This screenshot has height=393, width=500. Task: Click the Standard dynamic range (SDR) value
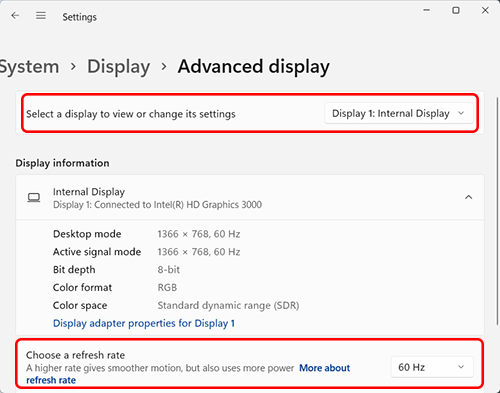[228, 305]
